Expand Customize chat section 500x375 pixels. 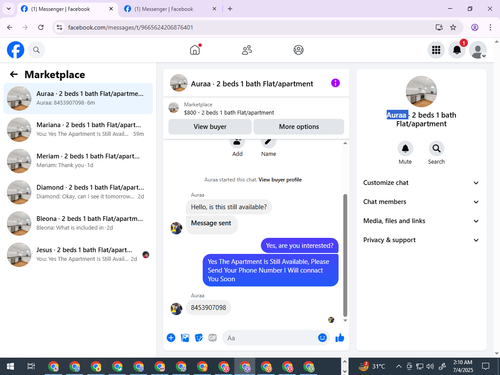coord(421,183)
